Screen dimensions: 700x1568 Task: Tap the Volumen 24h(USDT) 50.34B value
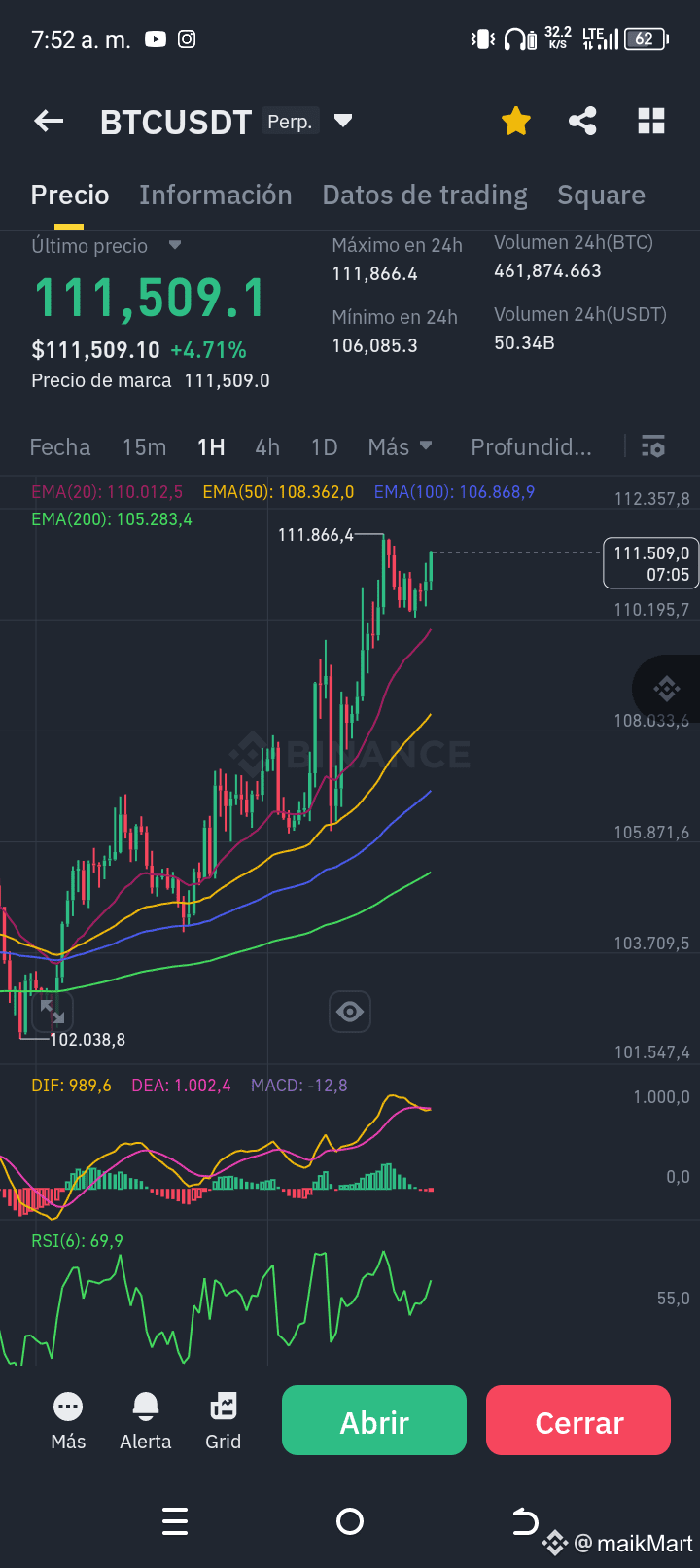pos(524,343)
